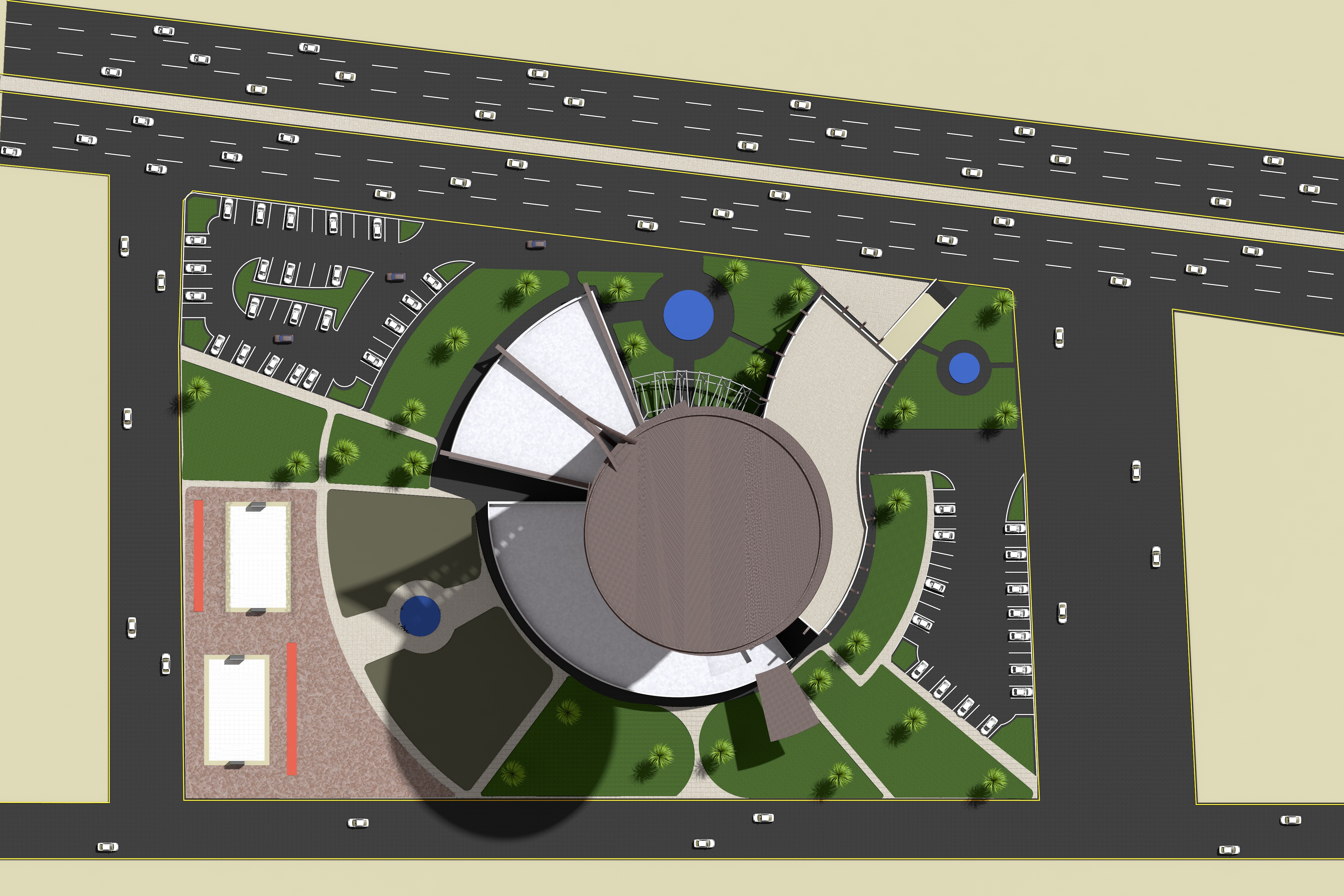Viewport: 1344px width, 896px height.
Task: Select the red strip left of upper white building
Action: click(x=198, y=555)
